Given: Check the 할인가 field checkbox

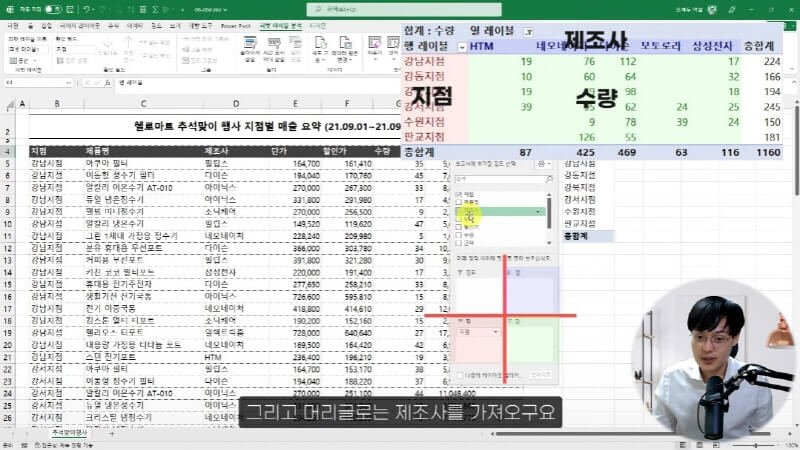Looking at the screenshot, I should tap(458, 227).
